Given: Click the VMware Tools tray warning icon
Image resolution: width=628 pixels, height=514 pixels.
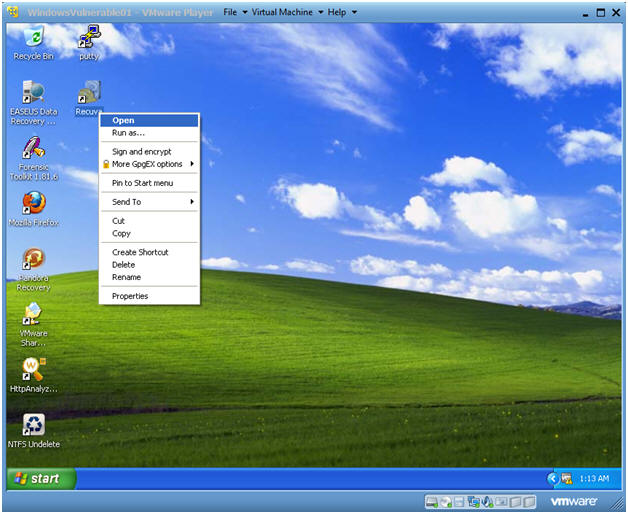Looking at the screenshot, I should point(567,478).
